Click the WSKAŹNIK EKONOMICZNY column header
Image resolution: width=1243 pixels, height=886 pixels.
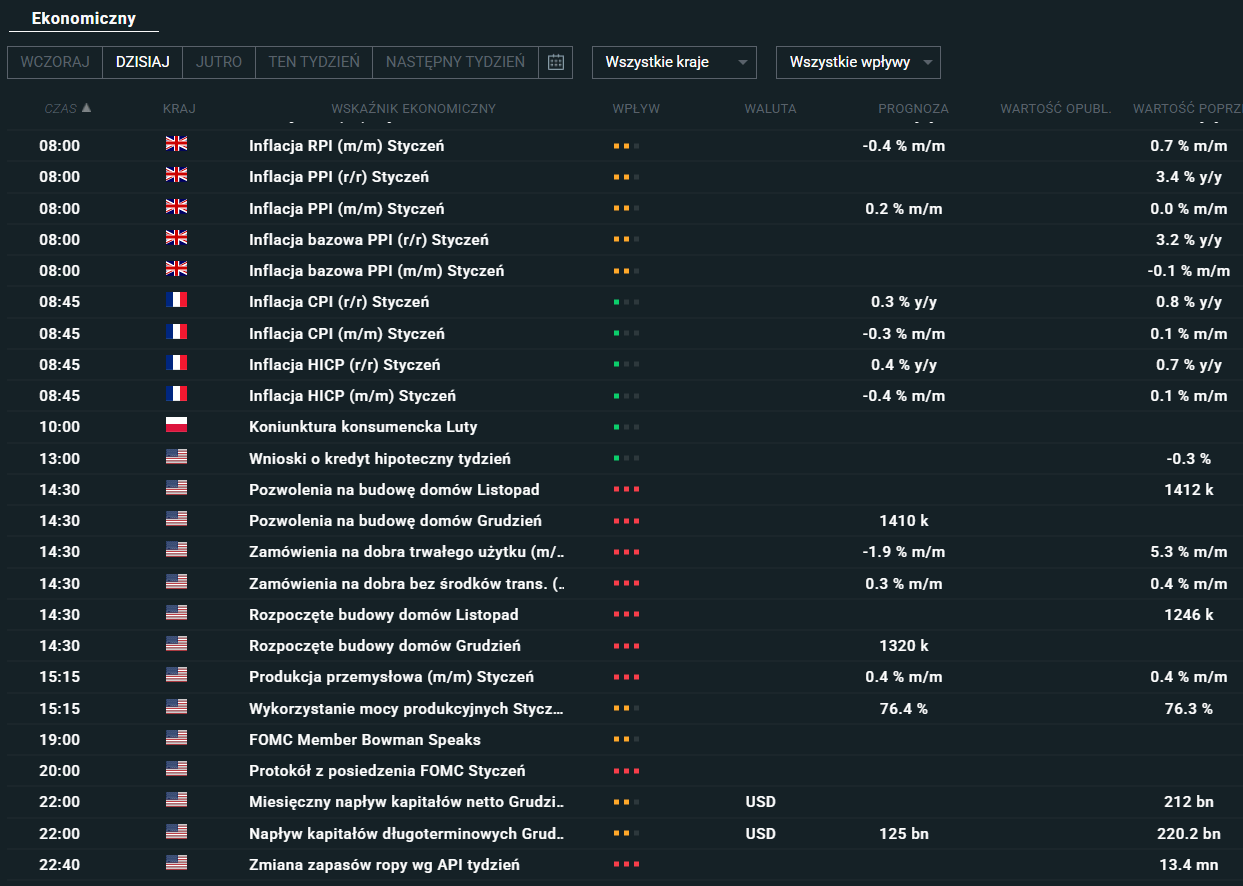click(x=413, y=109)
